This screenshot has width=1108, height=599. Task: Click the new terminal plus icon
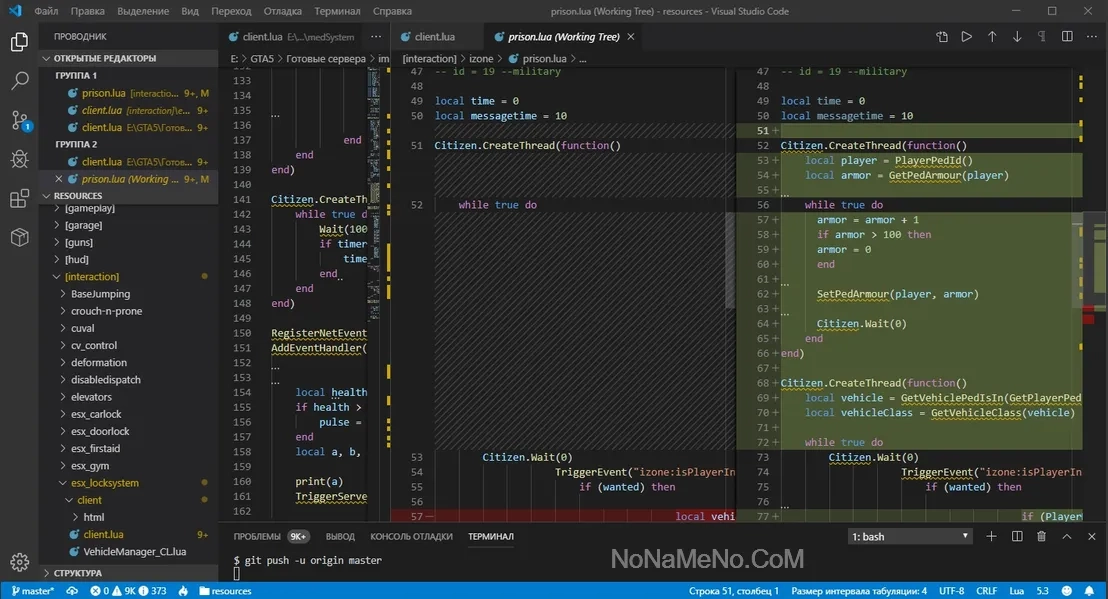click(x=992, y=537)
